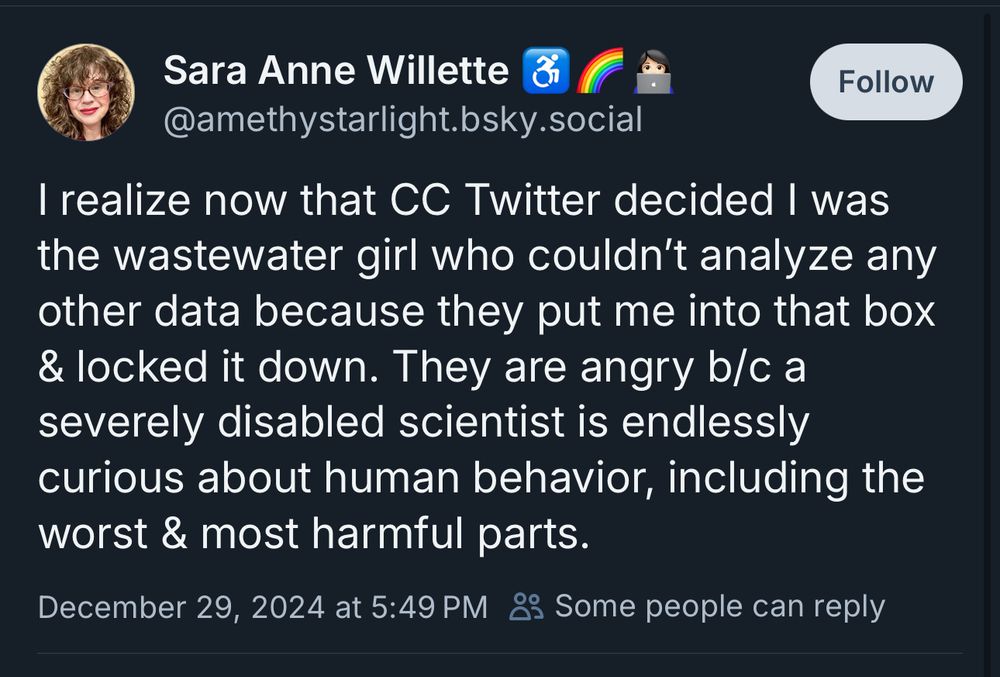The width and height of the screenshot is (1000, 677).
Task: Click the words "I realize now"
Action: point(147,201)
